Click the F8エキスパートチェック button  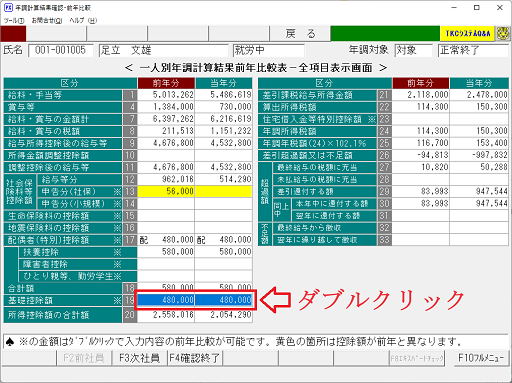[417, 358]
